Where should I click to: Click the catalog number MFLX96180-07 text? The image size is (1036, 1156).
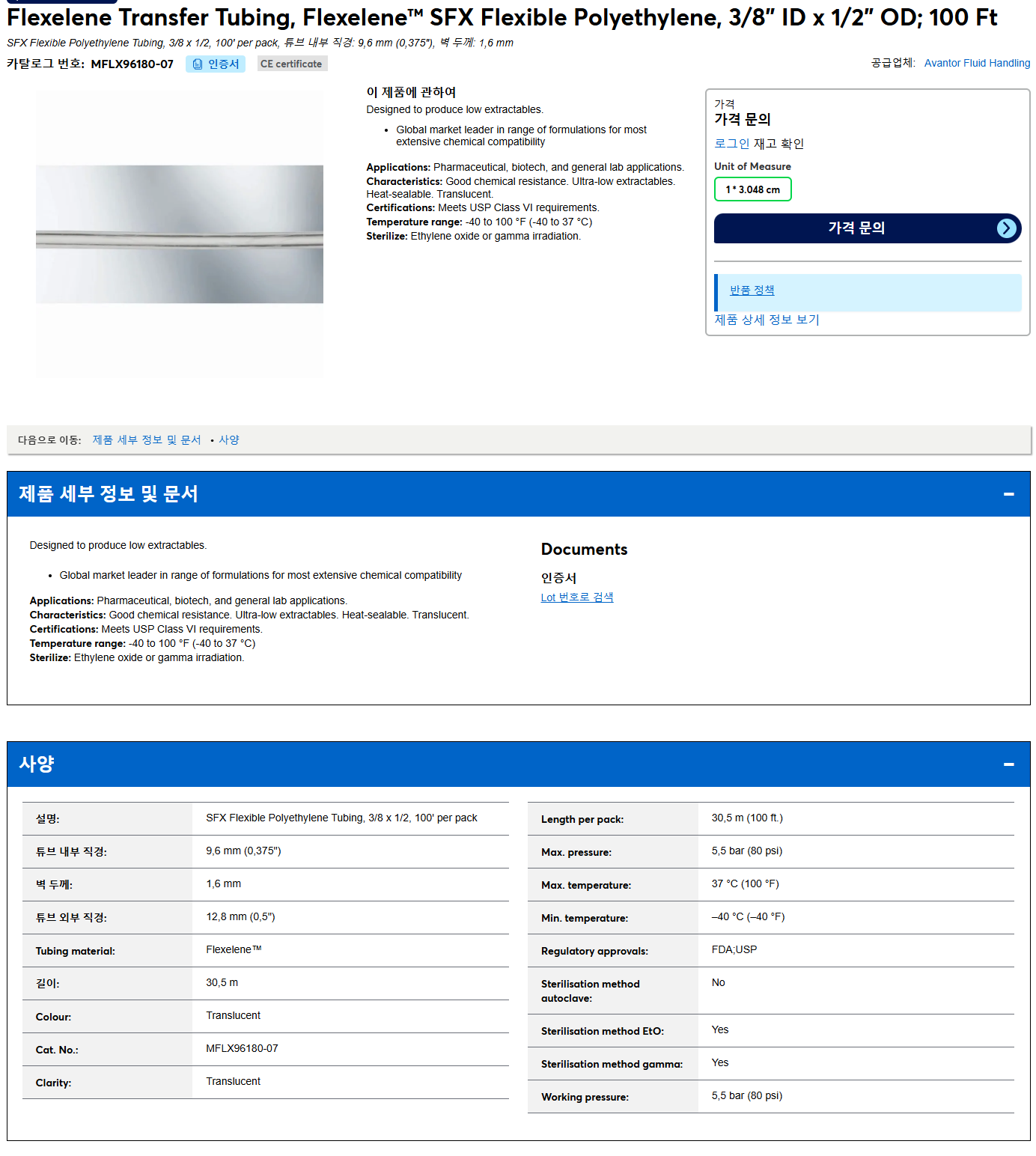coord(132,64)
